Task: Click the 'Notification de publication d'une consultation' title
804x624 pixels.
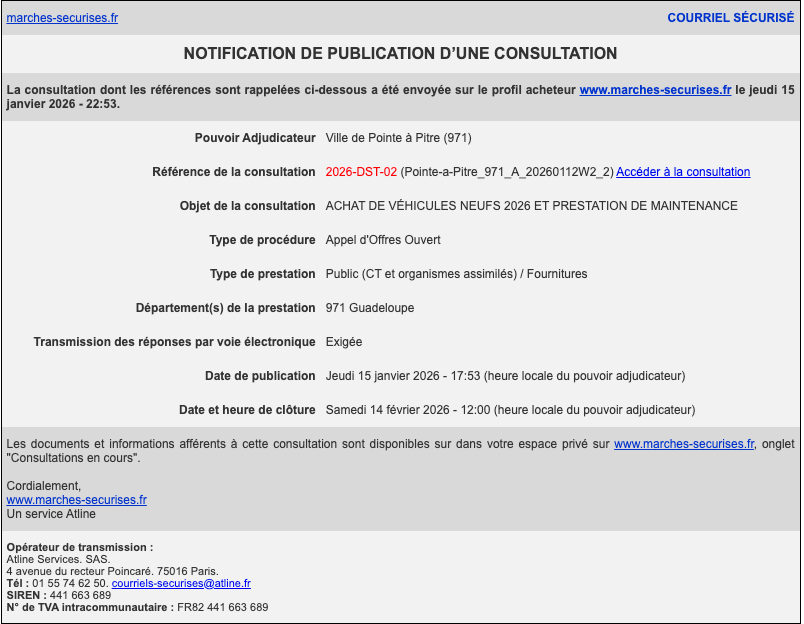Action: [400, 53]
